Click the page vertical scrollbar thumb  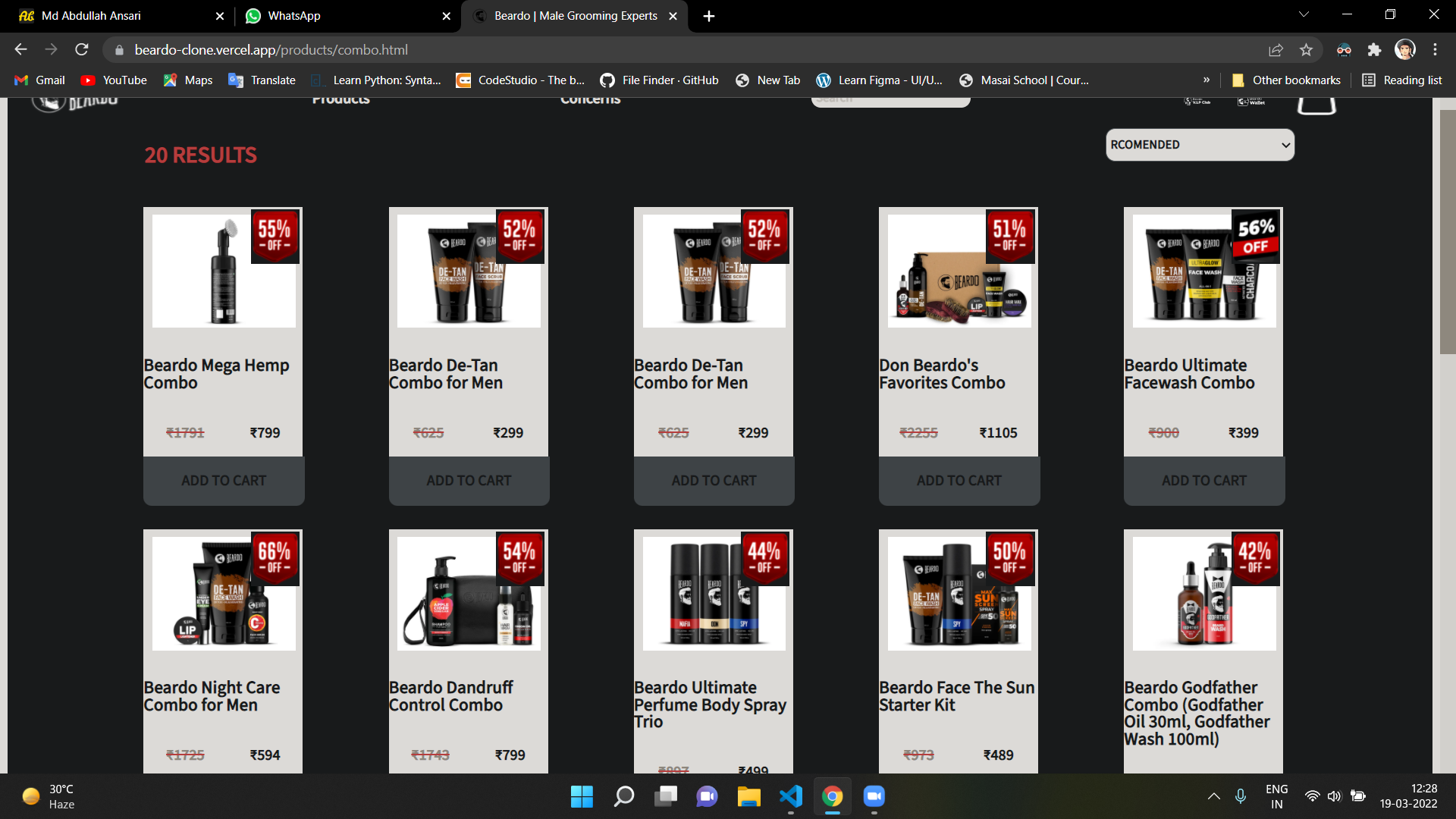[x=1447, y=231]
